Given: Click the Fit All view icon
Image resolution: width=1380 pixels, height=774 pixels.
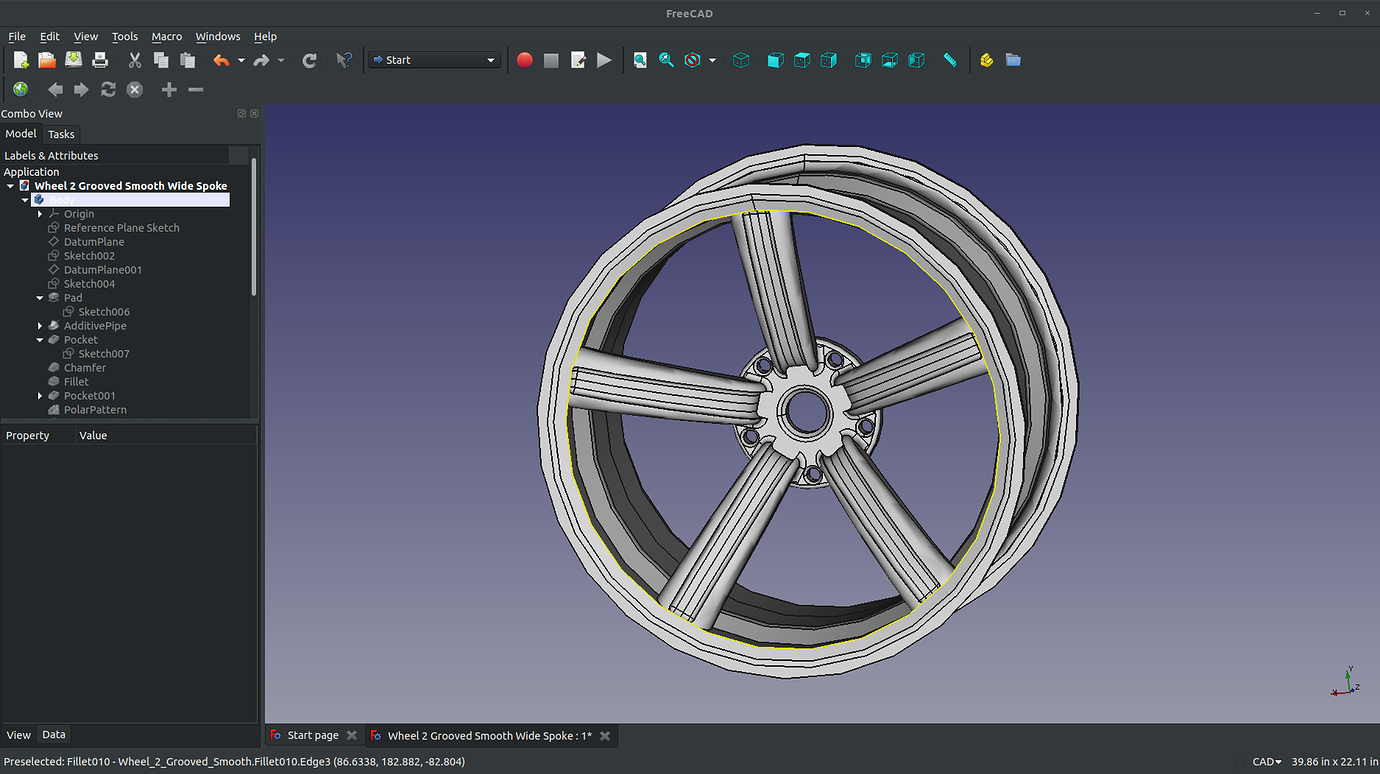Looking at the screenshot, I should pos(640,60).
